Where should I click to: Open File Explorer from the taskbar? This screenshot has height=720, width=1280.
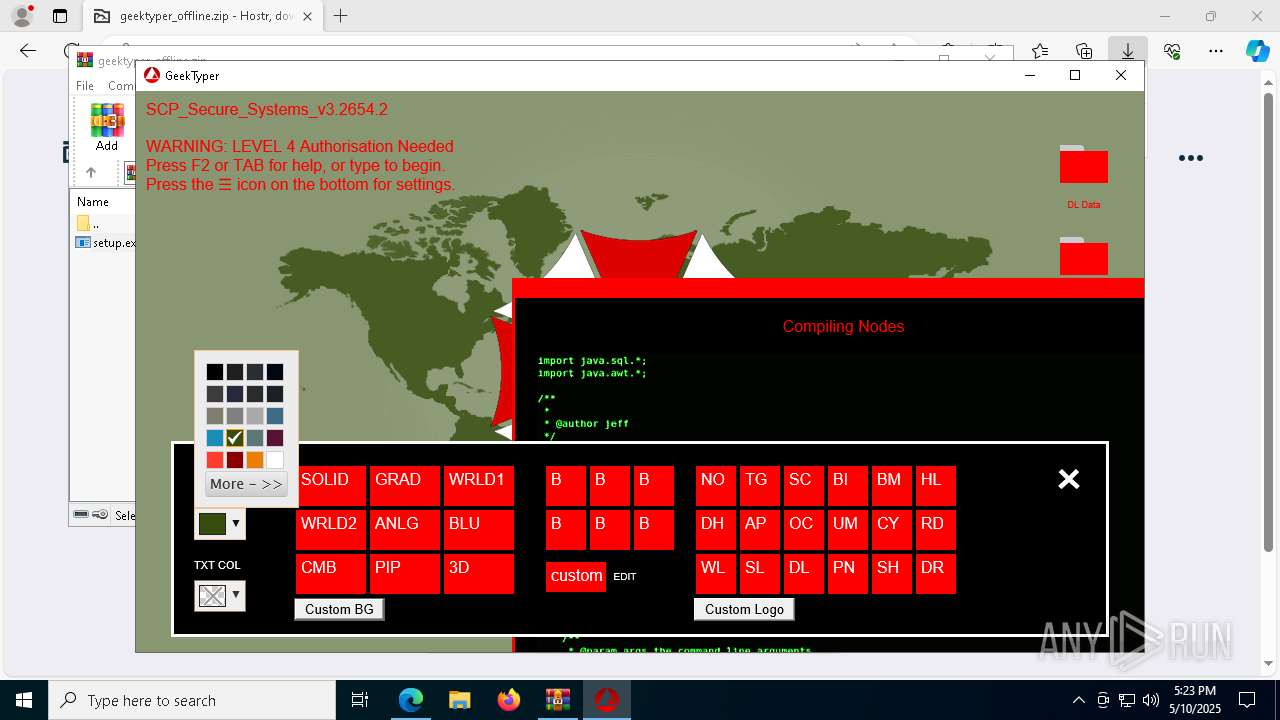[x=460, y=700]
